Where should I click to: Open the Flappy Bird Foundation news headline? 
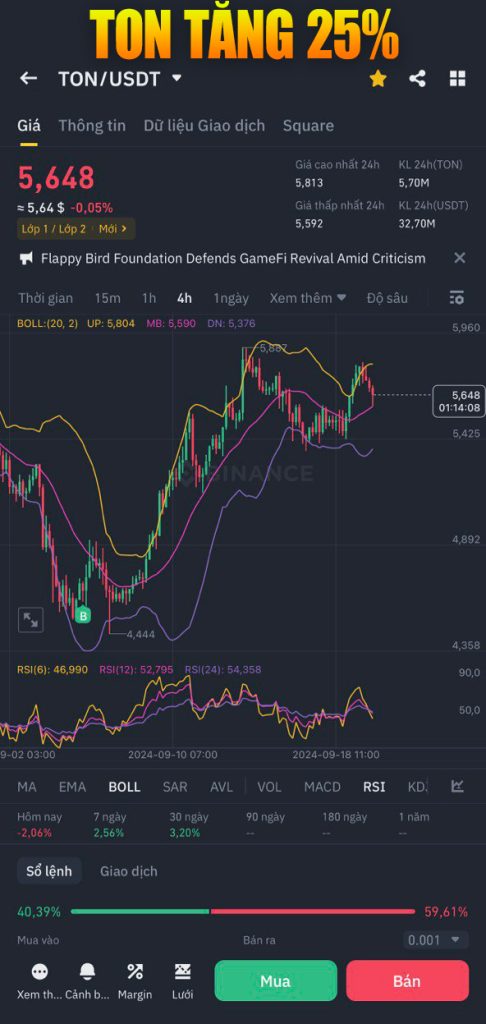click(x=233, y=259)
